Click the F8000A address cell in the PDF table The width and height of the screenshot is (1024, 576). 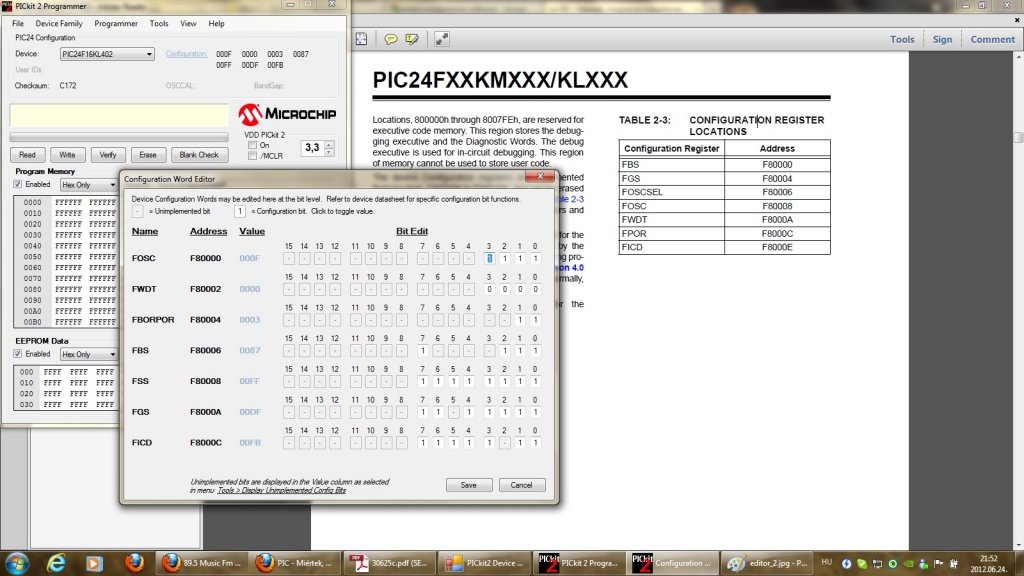[777, 220]
